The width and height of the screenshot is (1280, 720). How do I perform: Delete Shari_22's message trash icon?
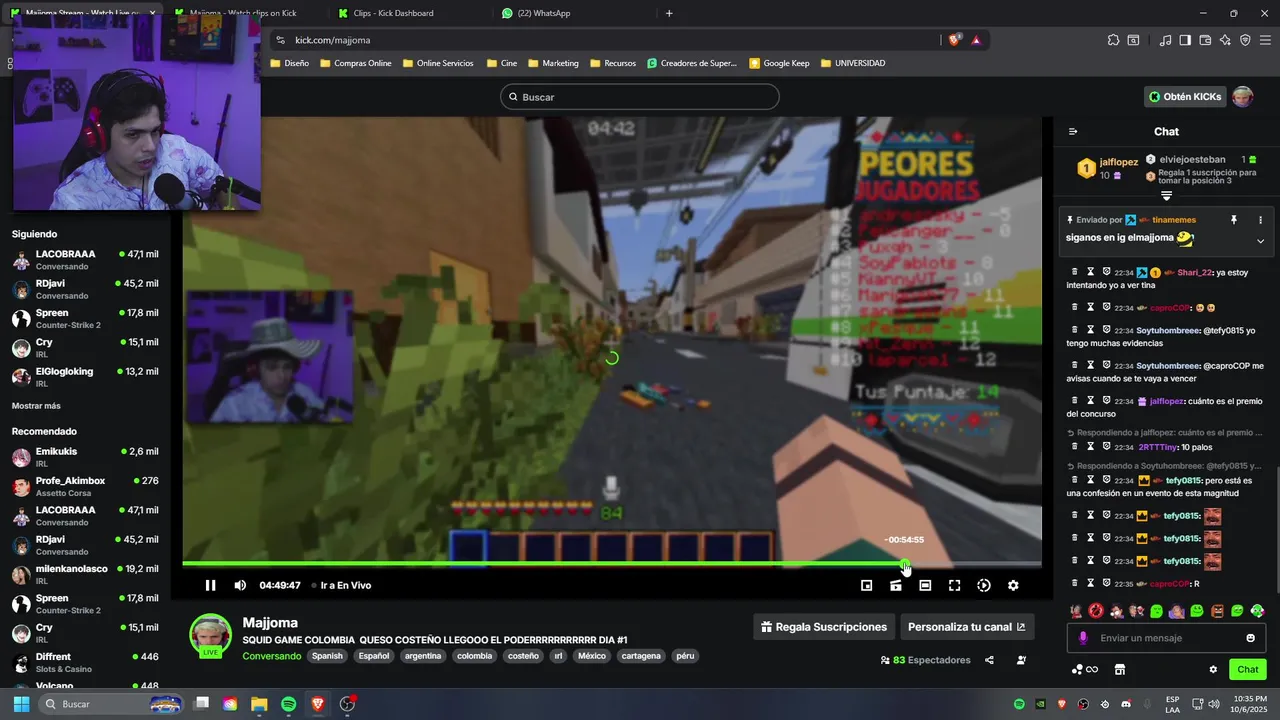point(1075,272)
